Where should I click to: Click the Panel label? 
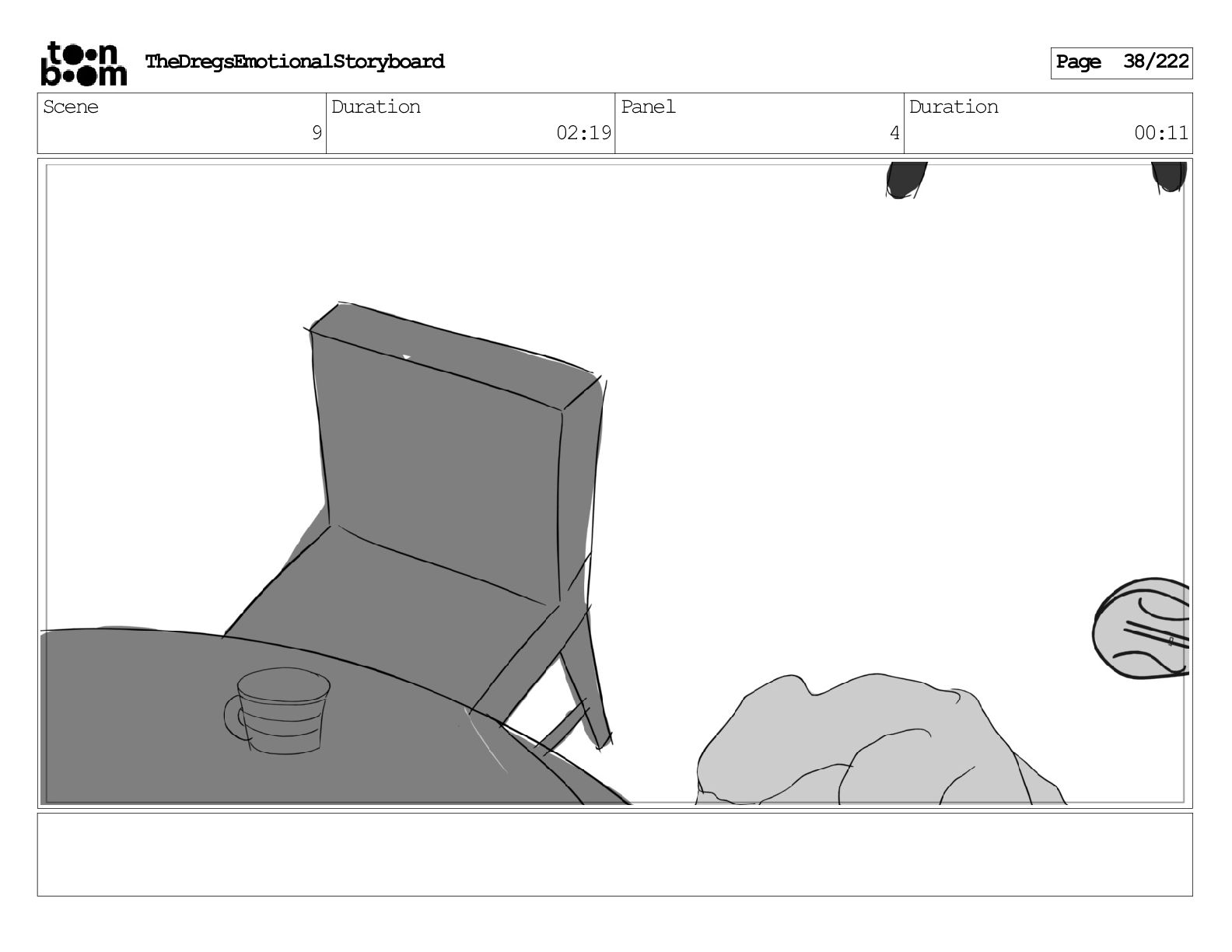tap(648, 107)
